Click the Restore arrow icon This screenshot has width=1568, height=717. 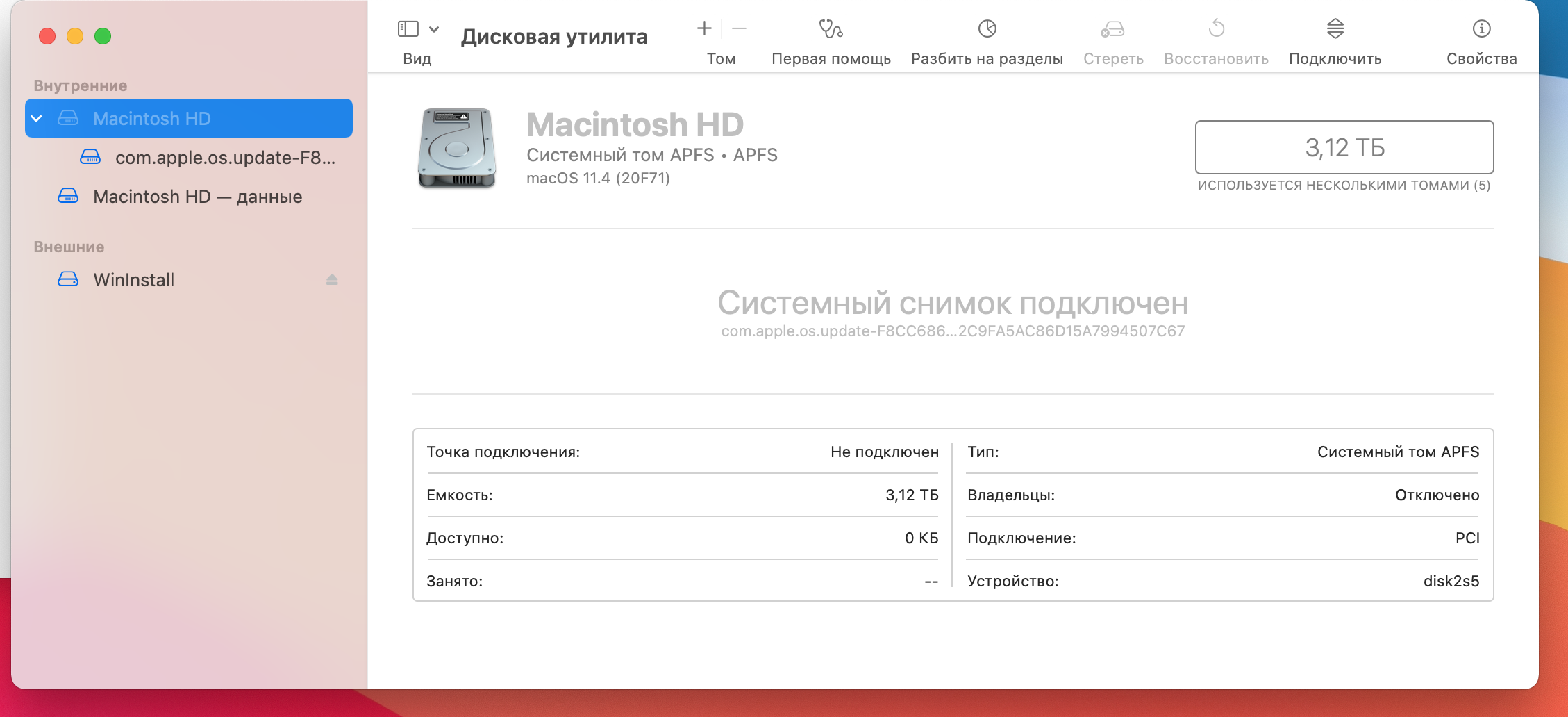click(1217, 28)
